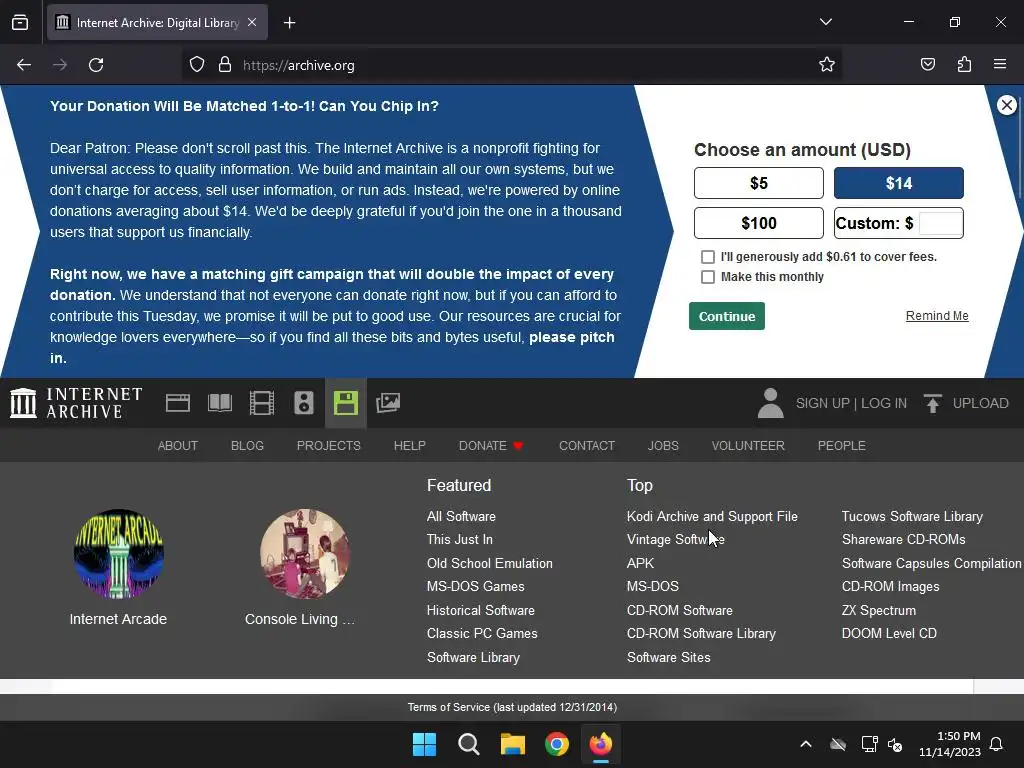
Task: Open the VOLUNTEER menu item
Action: pos(748,445)
